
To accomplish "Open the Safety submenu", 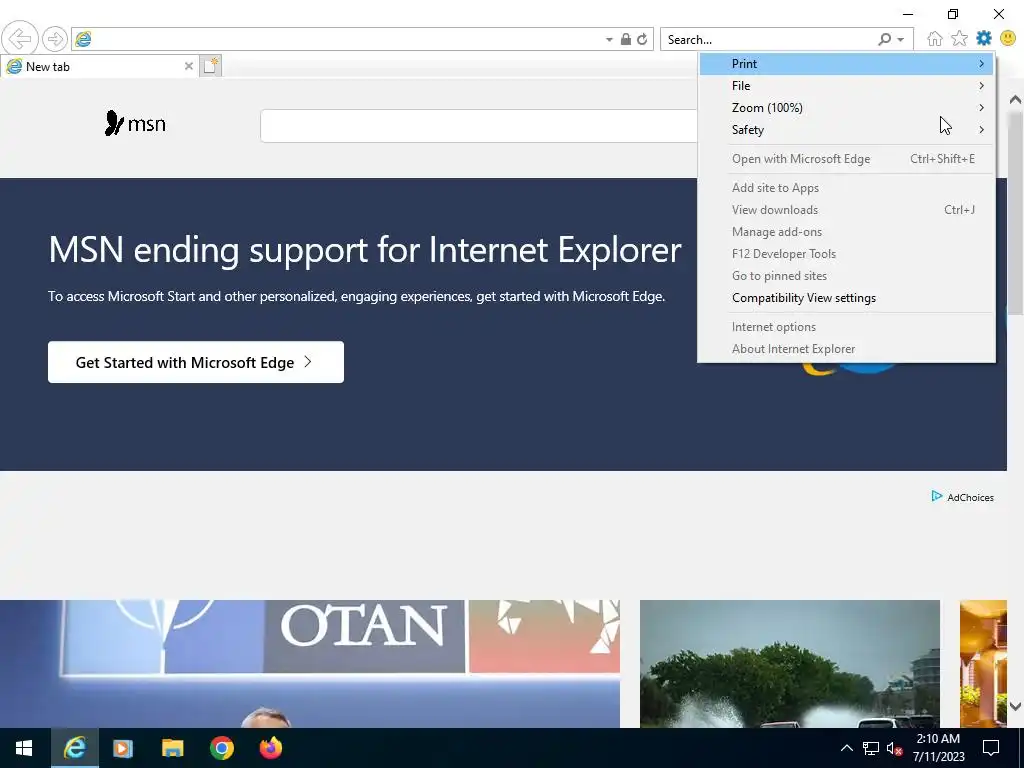I will coord(846,129).
